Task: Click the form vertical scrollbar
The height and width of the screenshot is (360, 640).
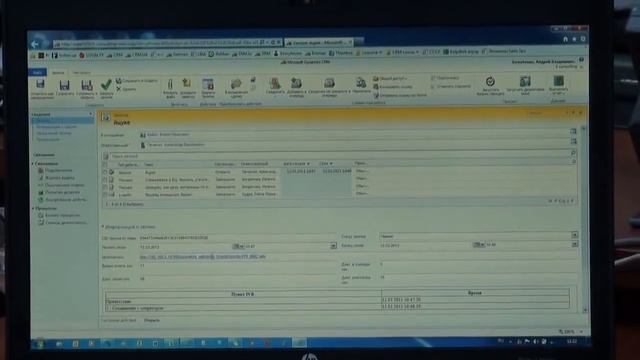Action: 584,219
